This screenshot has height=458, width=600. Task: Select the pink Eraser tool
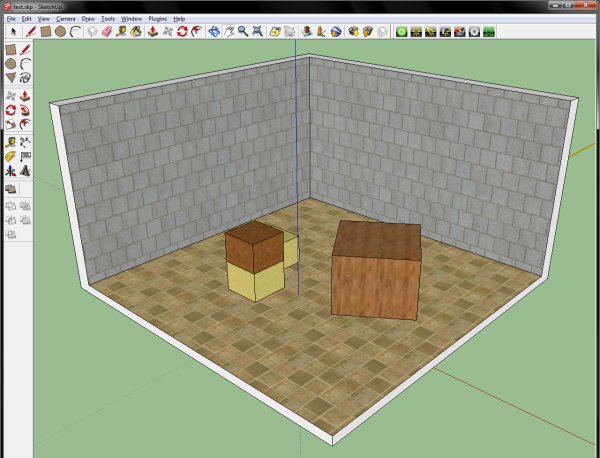tap(107, 32)
